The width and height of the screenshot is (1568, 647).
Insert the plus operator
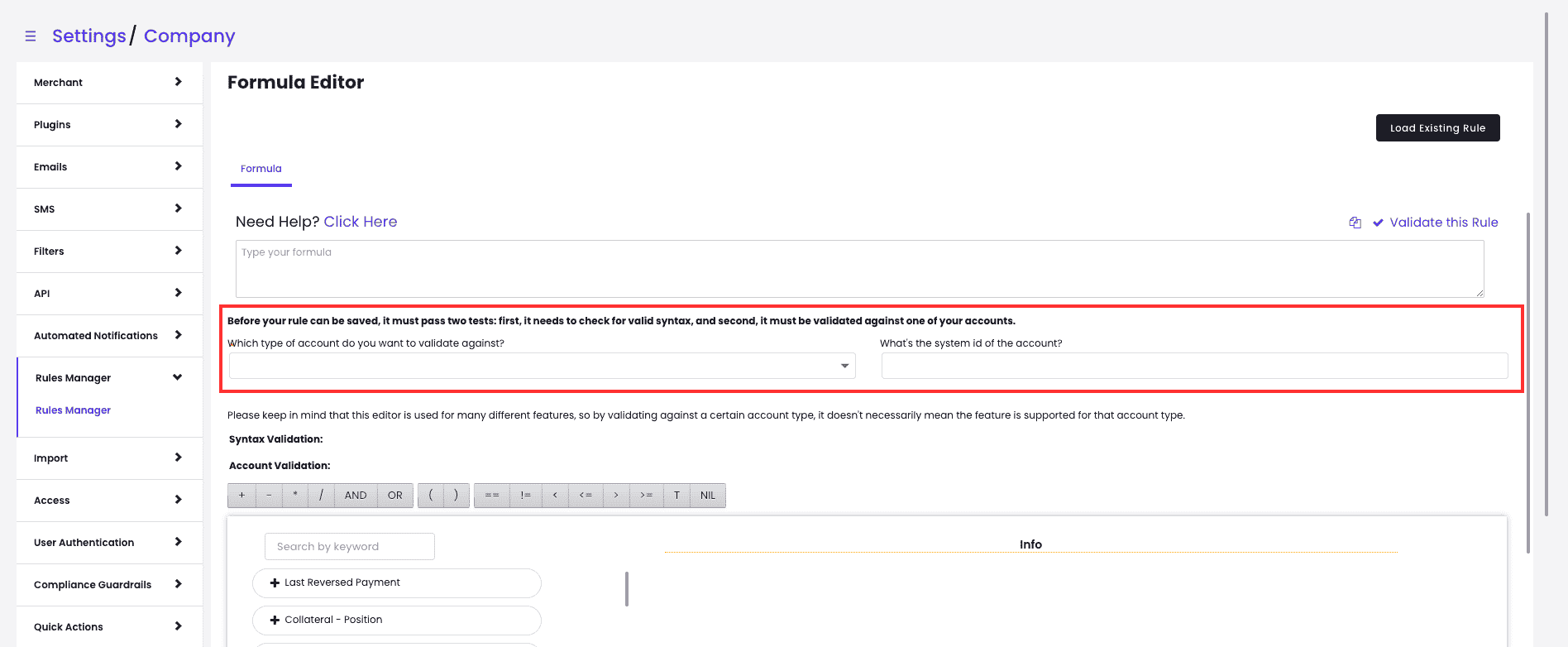241,496
